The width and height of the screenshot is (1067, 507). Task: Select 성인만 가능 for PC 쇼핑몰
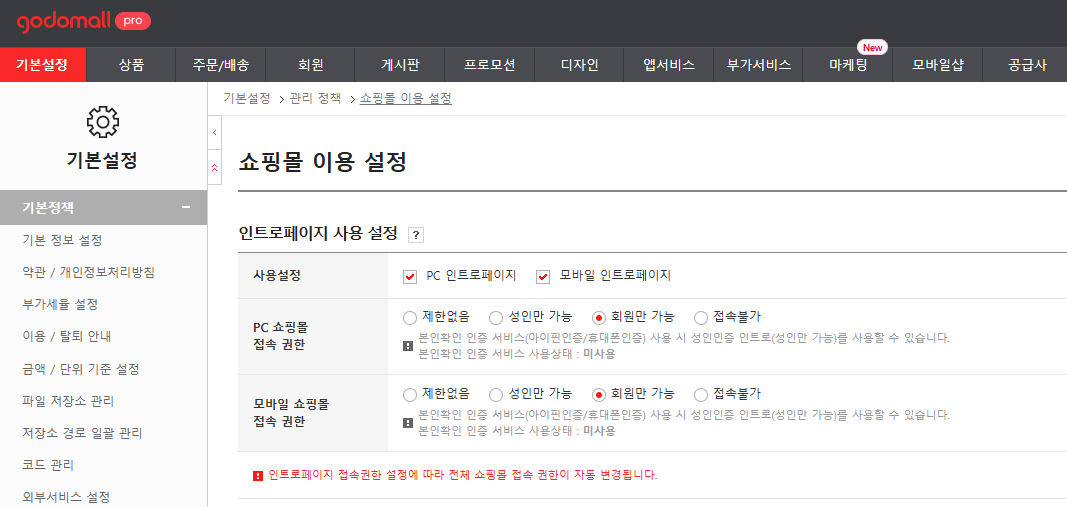(x=496, y=317)
